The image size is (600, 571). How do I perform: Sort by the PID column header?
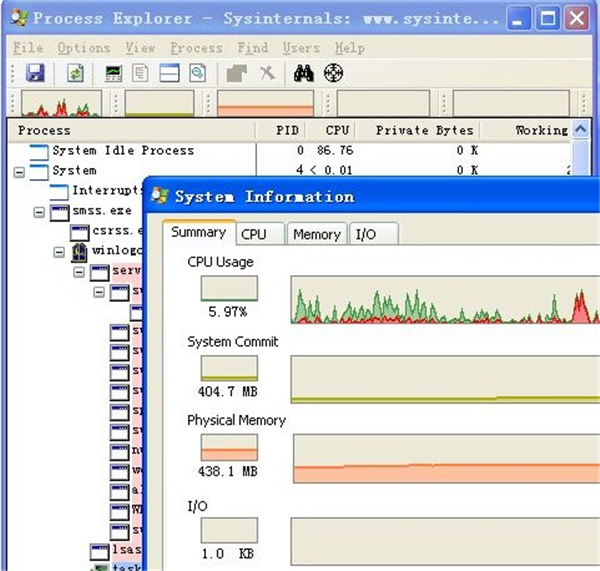click(286, 130)
